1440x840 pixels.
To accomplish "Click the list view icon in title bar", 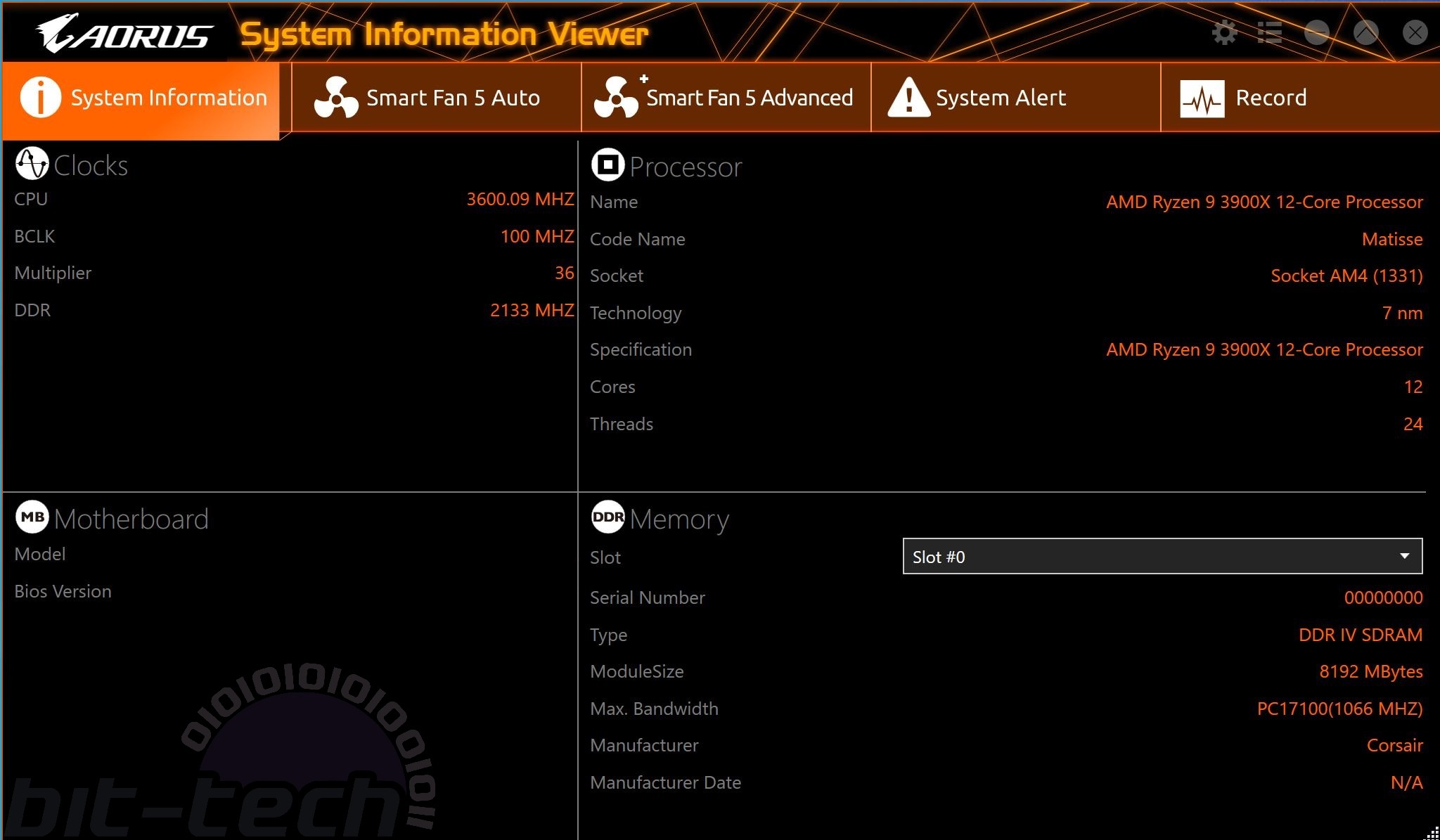I will 1269,32.
